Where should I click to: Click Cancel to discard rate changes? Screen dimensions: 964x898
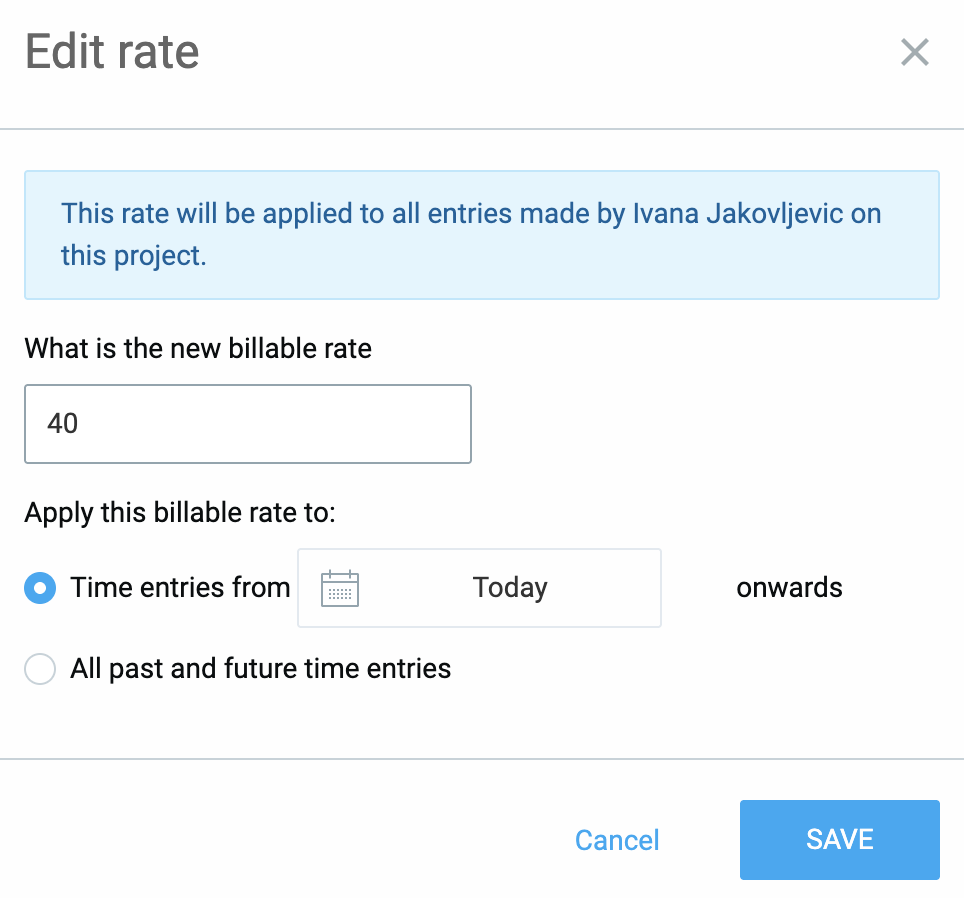[616, 840]
